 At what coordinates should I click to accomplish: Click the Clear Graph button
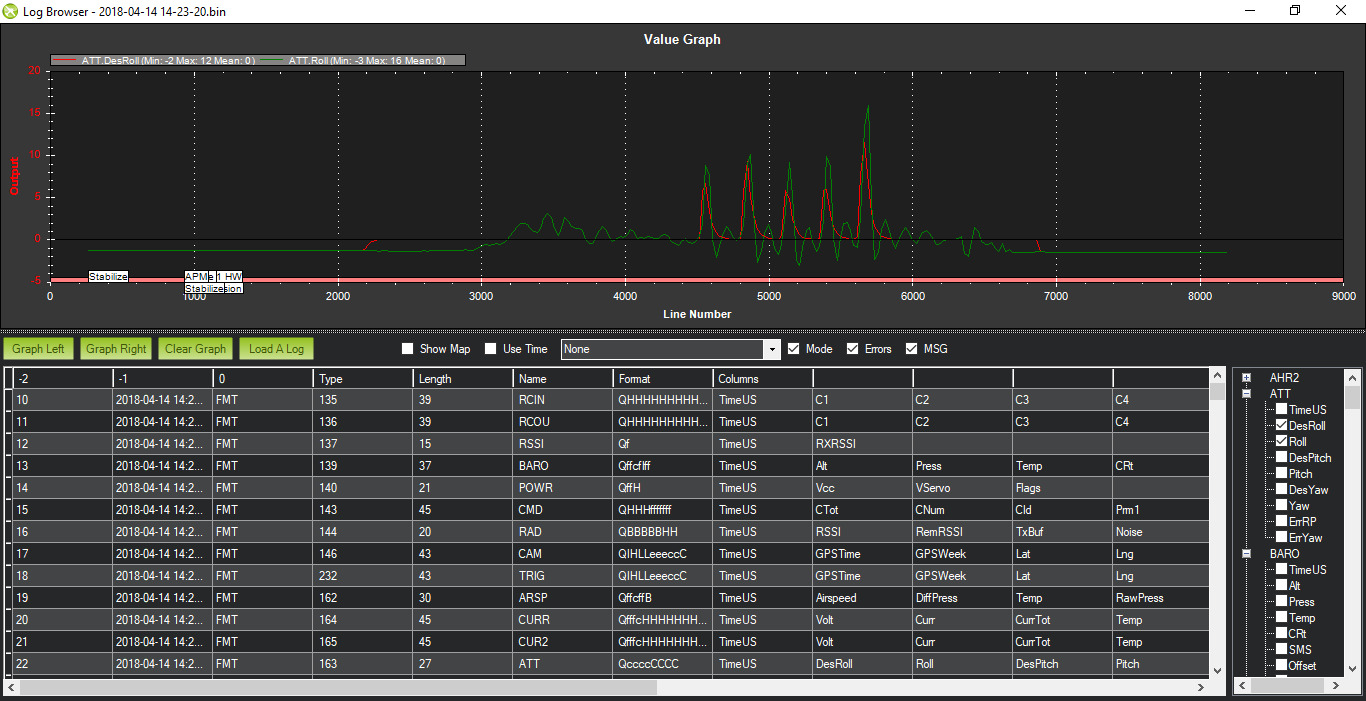click(195, 349)
